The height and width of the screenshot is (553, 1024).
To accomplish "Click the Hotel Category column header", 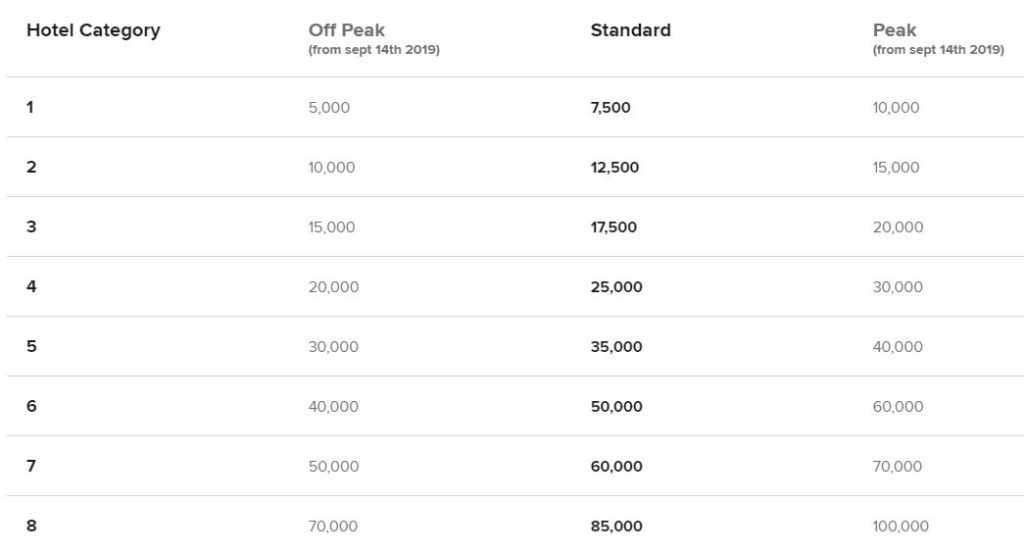I will pos(93,31).
